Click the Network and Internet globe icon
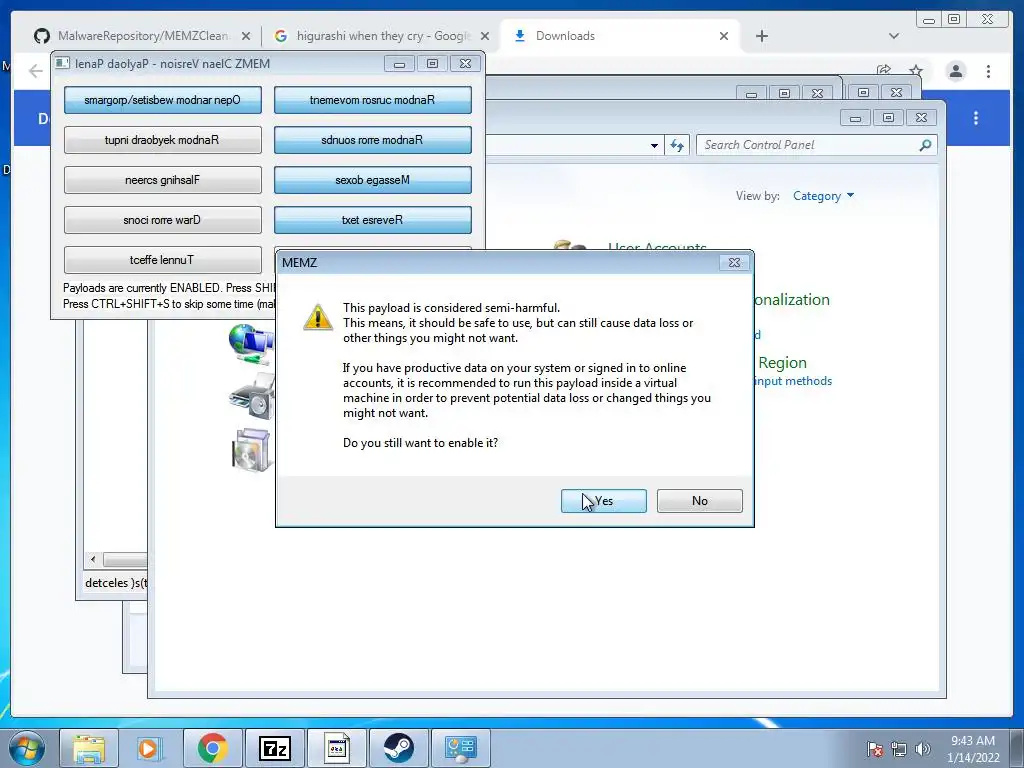This screenshot has width=1024, height=768. (x=251, y=344)
